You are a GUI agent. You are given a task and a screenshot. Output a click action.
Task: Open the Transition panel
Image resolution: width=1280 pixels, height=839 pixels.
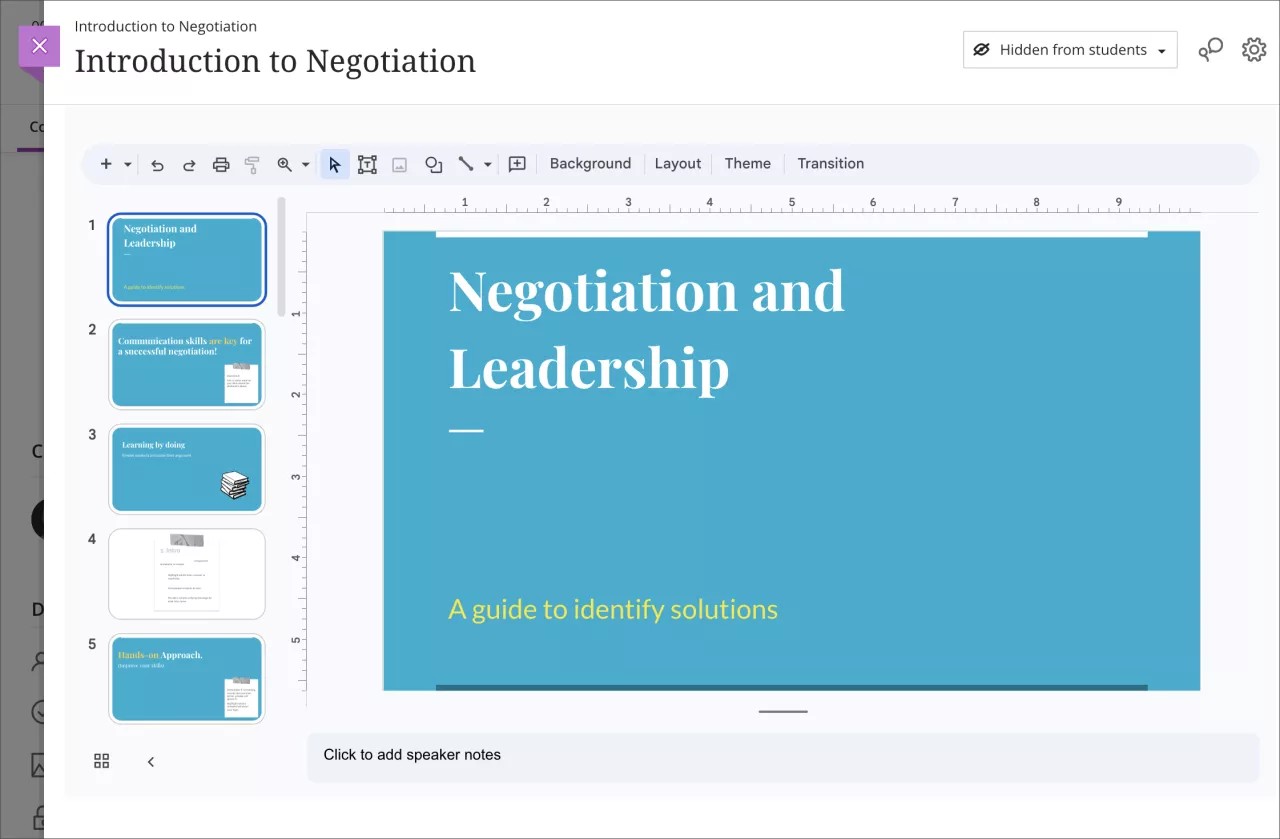(x=830, y=163)
